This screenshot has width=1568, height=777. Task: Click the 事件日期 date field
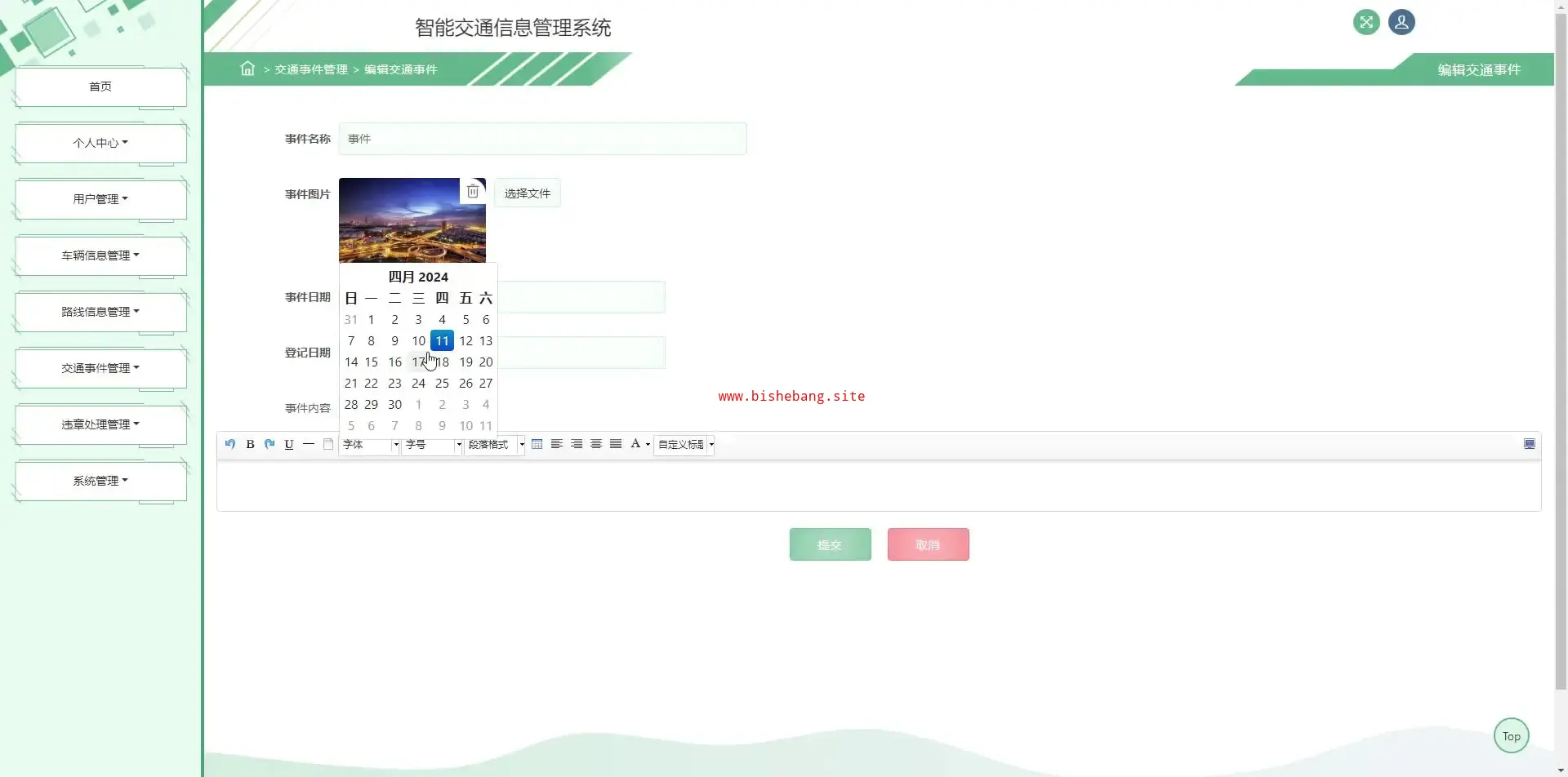coord(581,297)
